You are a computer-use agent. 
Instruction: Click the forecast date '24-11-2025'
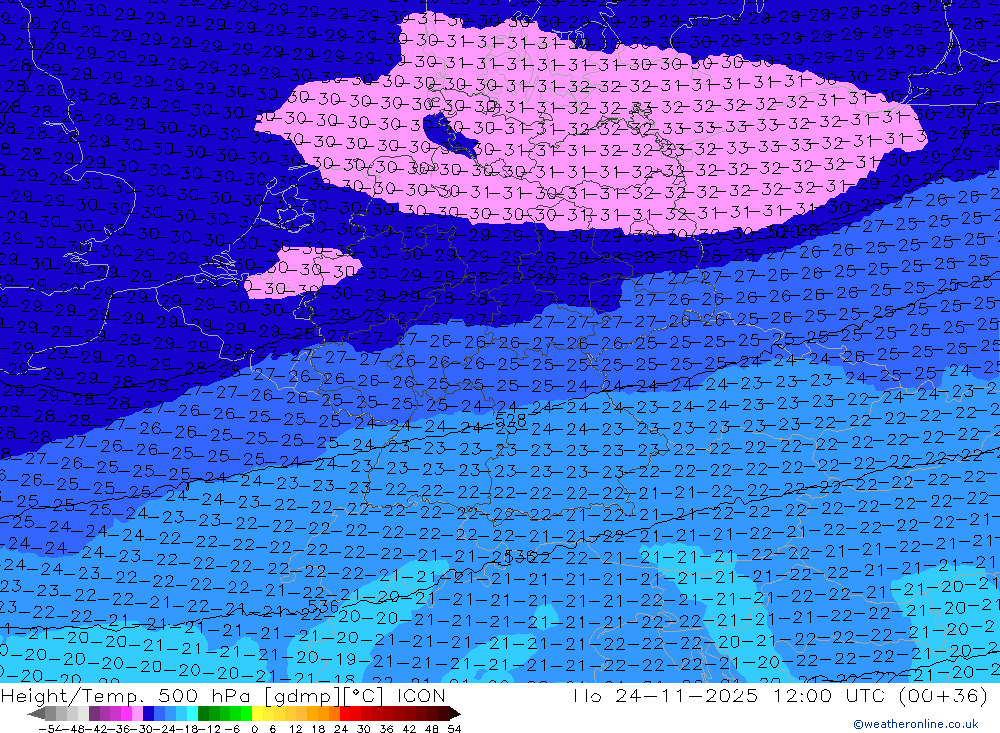pyautogui.click(x=686, y=695)
